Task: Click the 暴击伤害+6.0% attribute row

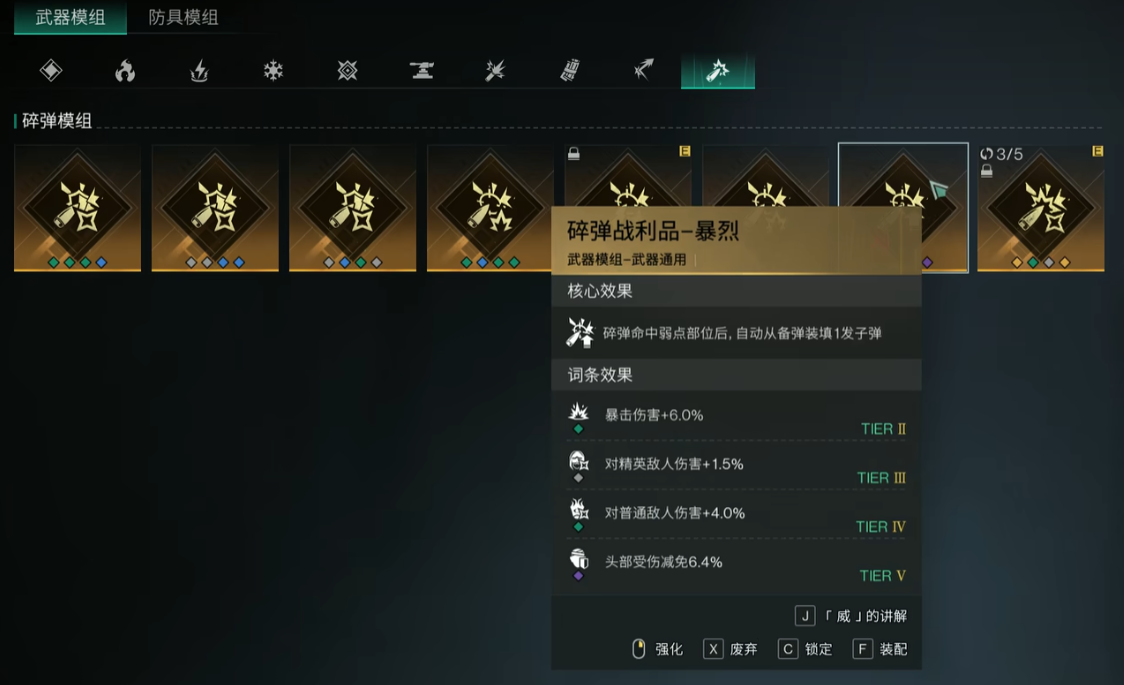Action: (x=736, y=416)
